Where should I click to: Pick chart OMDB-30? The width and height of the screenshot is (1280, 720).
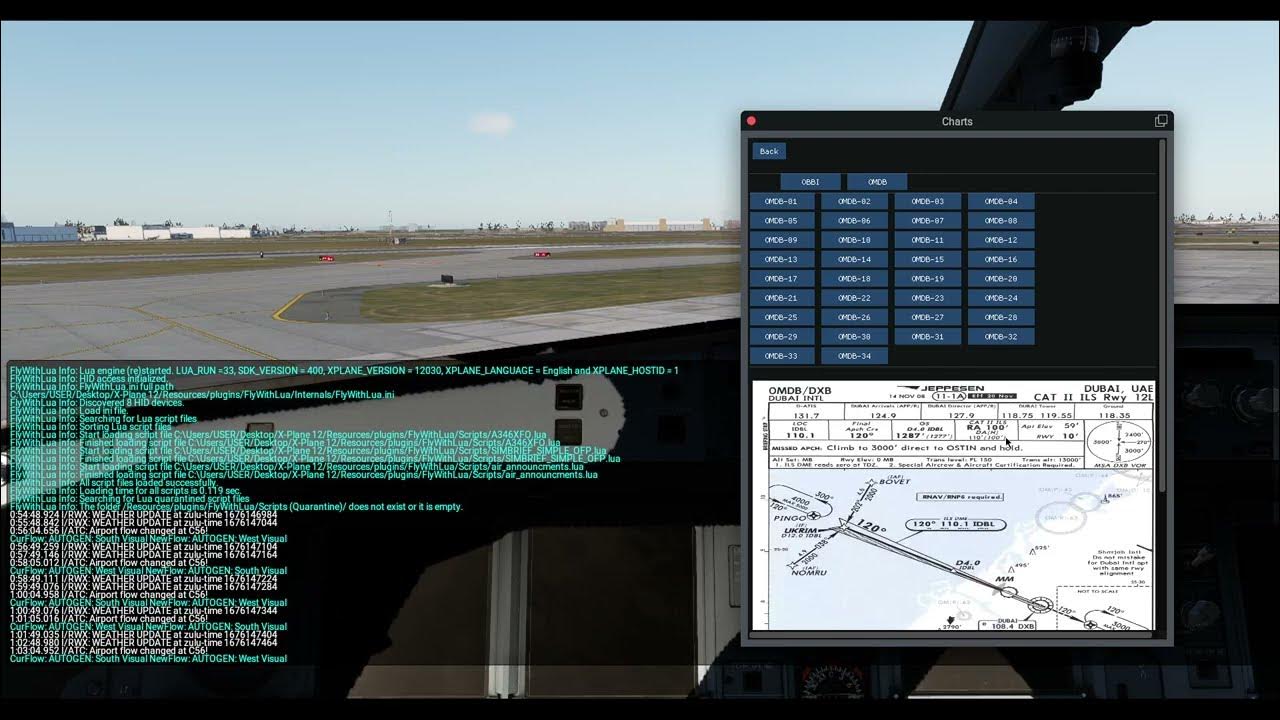point(854,337)
